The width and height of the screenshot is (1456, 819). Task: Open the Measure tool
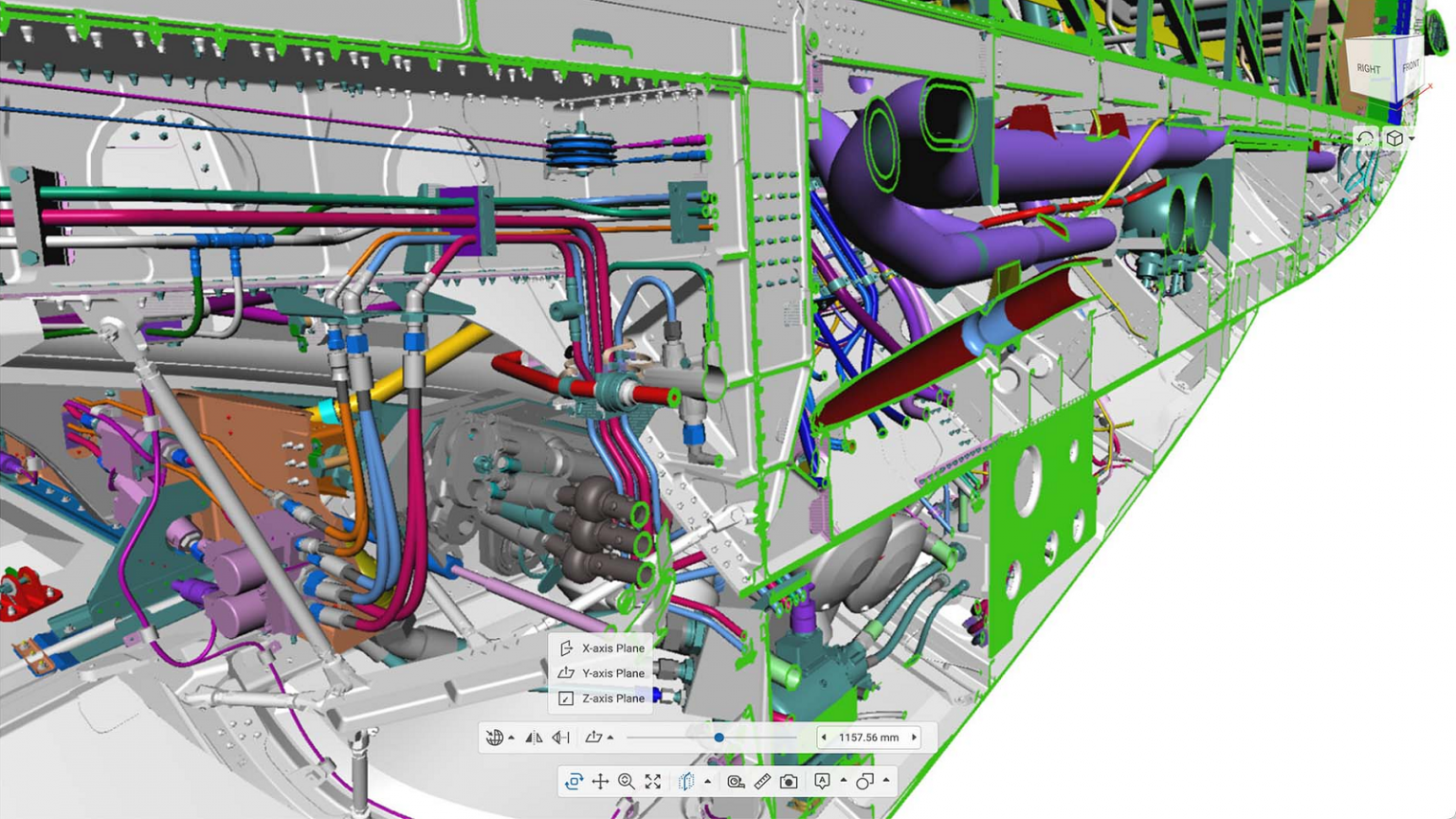coord(737,781)
